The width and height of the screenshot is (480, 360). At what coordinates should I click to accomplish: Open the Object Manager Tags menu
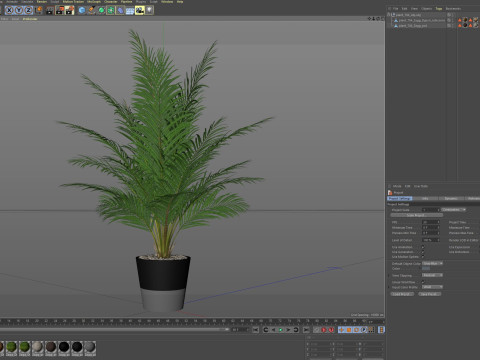439,9
